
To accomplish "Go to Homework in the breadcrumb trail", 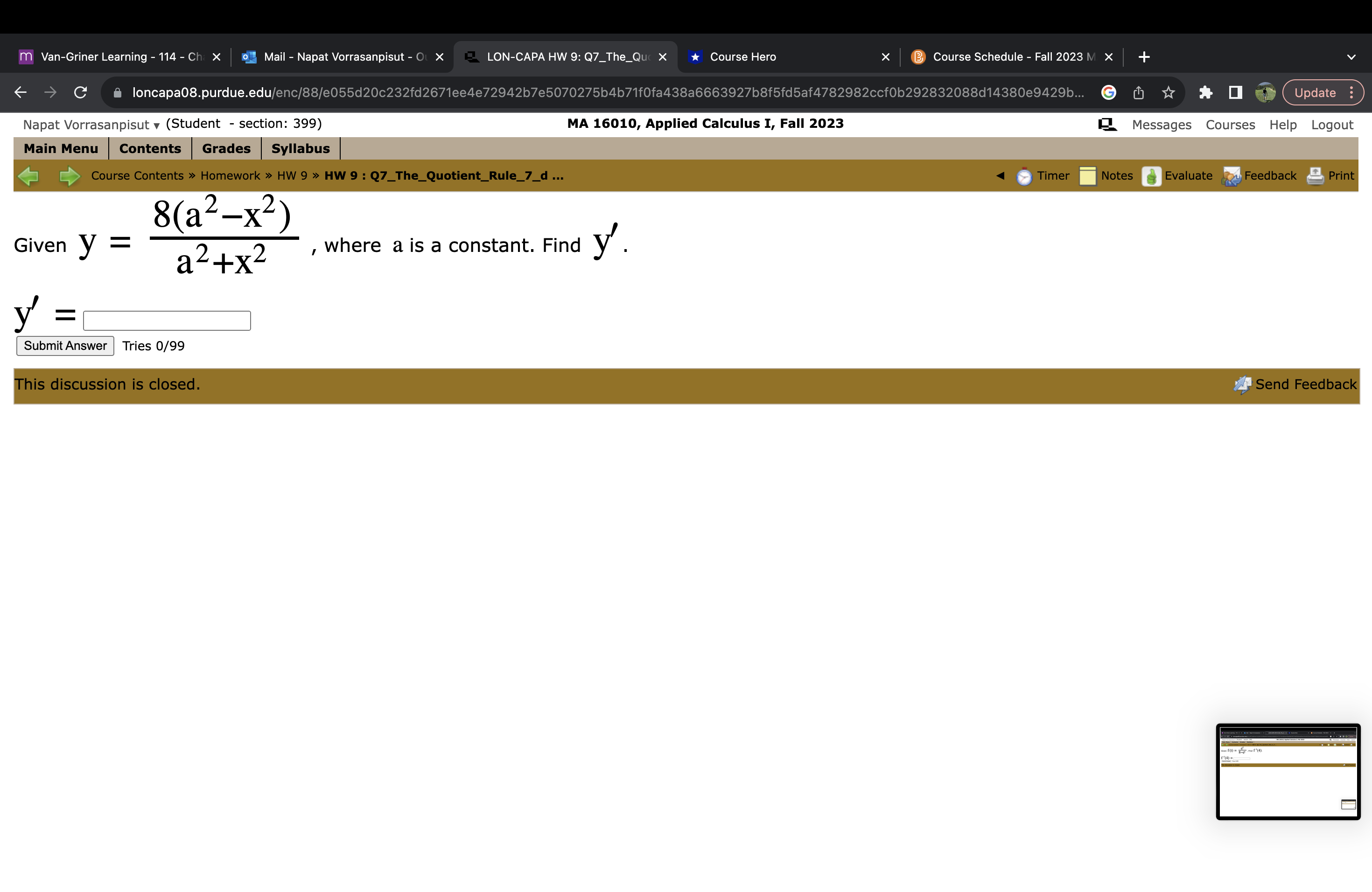I will pyautogui.click(x=230, y=176).
